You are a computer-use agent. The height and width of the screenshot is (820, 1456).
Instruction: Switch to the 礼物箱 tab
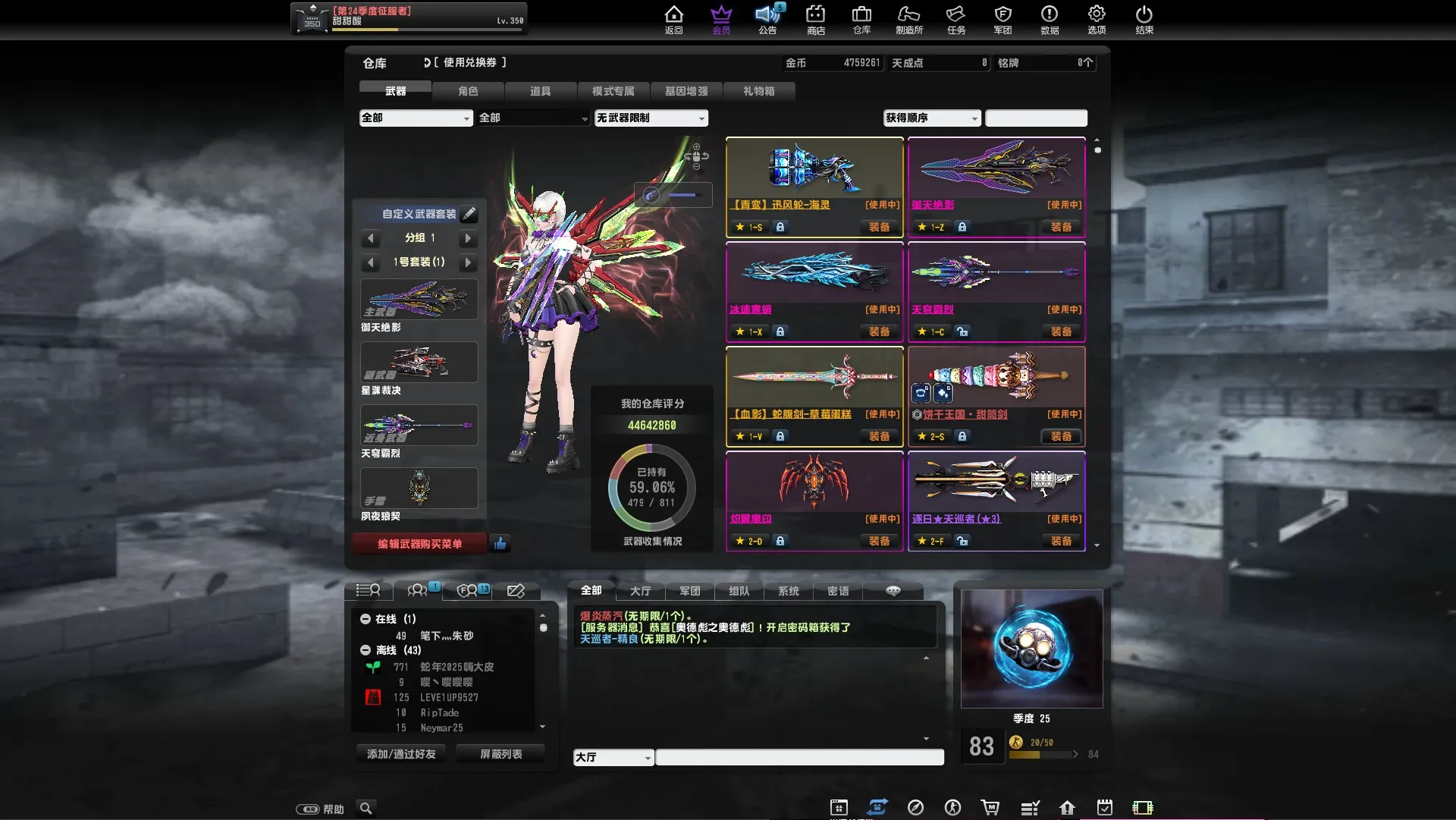tap(758, 91)
